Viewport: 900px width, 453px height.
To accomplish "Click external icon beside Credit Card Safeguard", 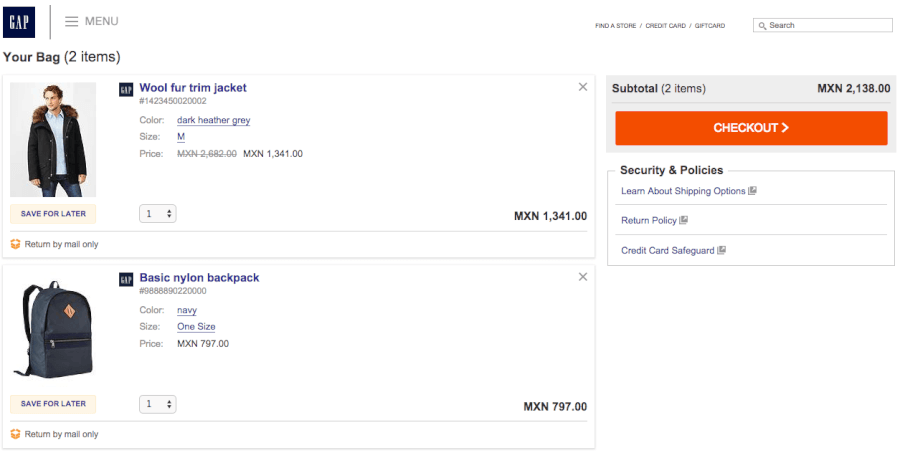I will [722, 250].
